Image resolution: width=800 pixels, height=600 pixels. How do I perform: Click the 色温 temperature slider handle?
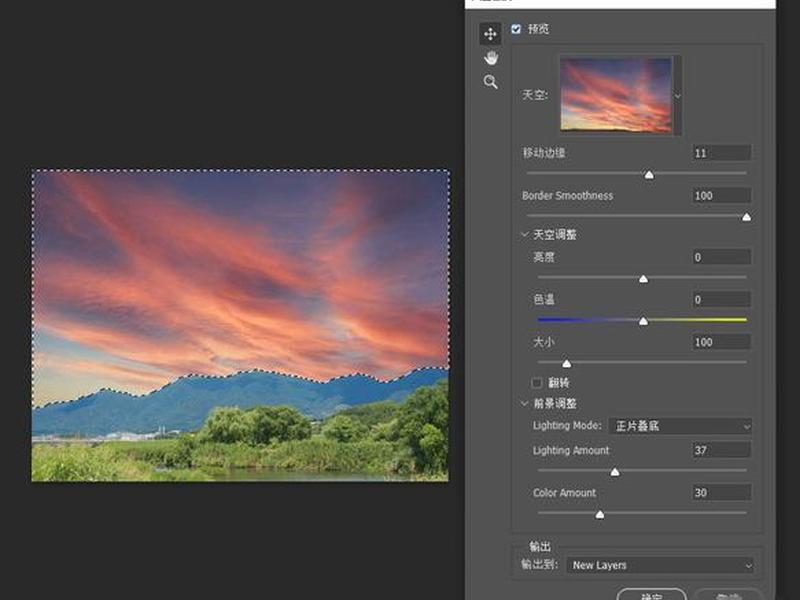coord(643,321)
